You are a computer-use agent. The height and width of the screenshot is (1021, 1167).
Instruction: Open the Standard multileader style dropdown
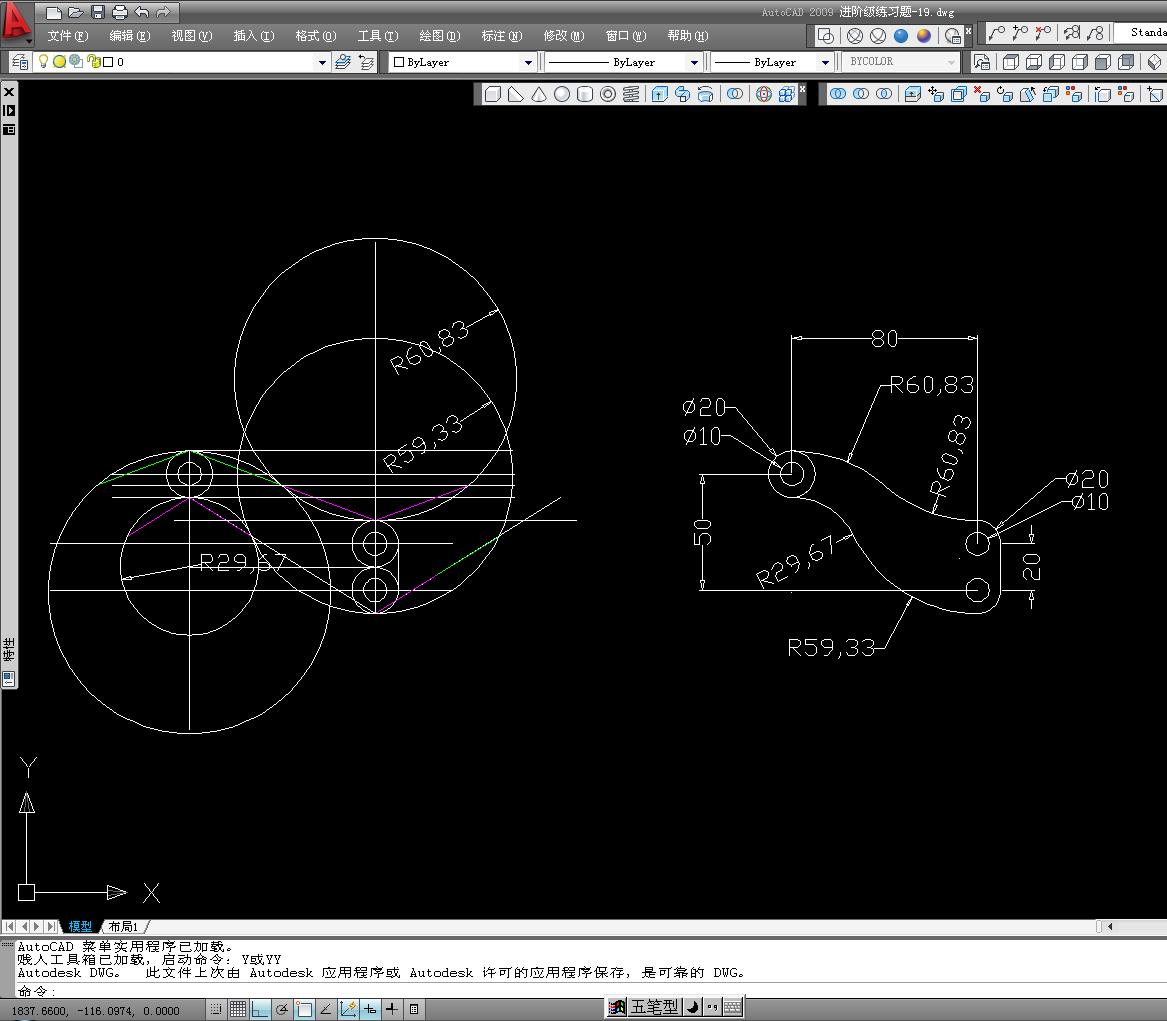pos(1141,32)
